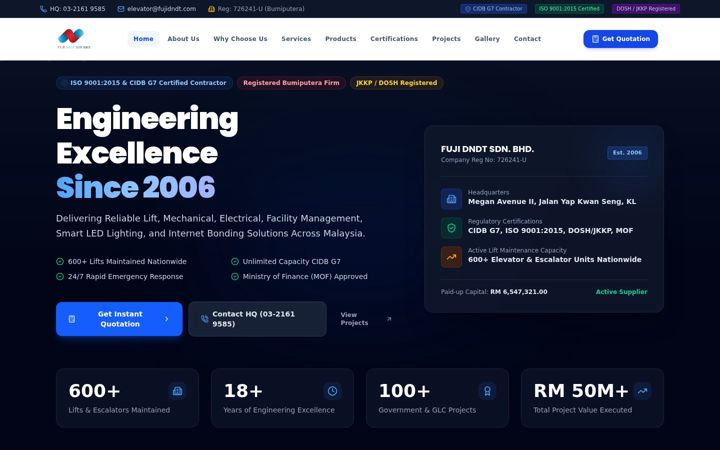
Task: Click the HQ: 03-2161 9585 phone link
Action: tap(73, 9)
